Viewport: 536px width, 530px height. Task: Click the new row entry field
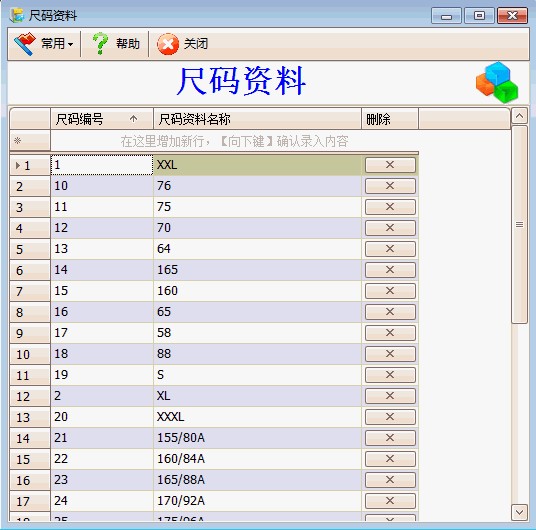[234, 141]
